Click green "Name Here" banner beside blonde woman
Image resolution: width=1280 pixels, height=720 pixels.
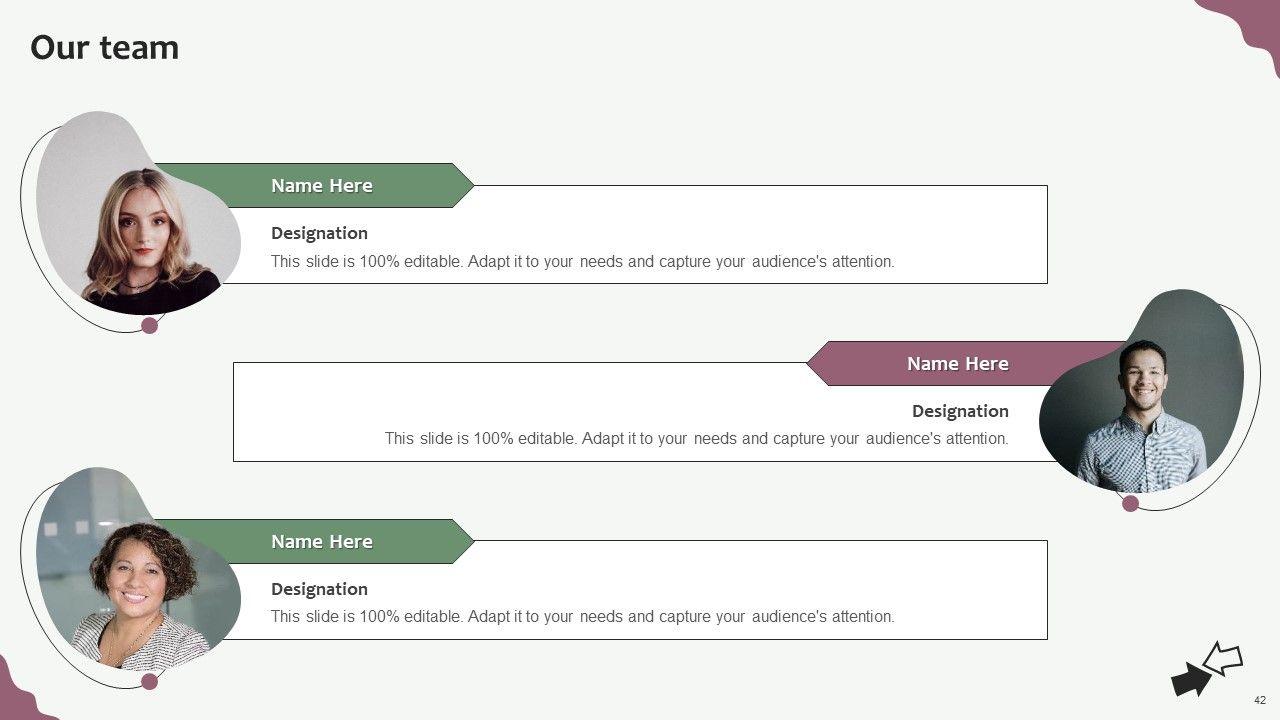322,186
